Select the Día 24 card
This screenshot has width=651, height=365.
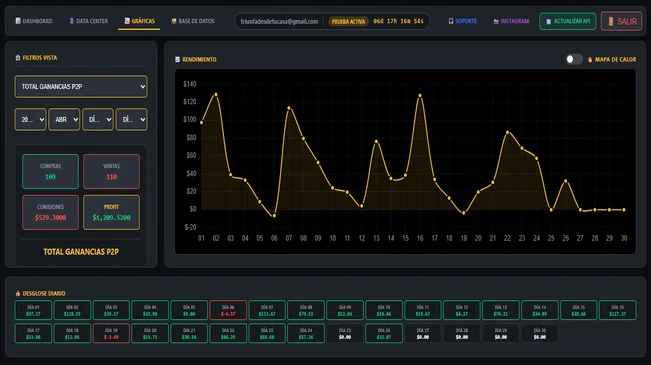tap(306, 333)
